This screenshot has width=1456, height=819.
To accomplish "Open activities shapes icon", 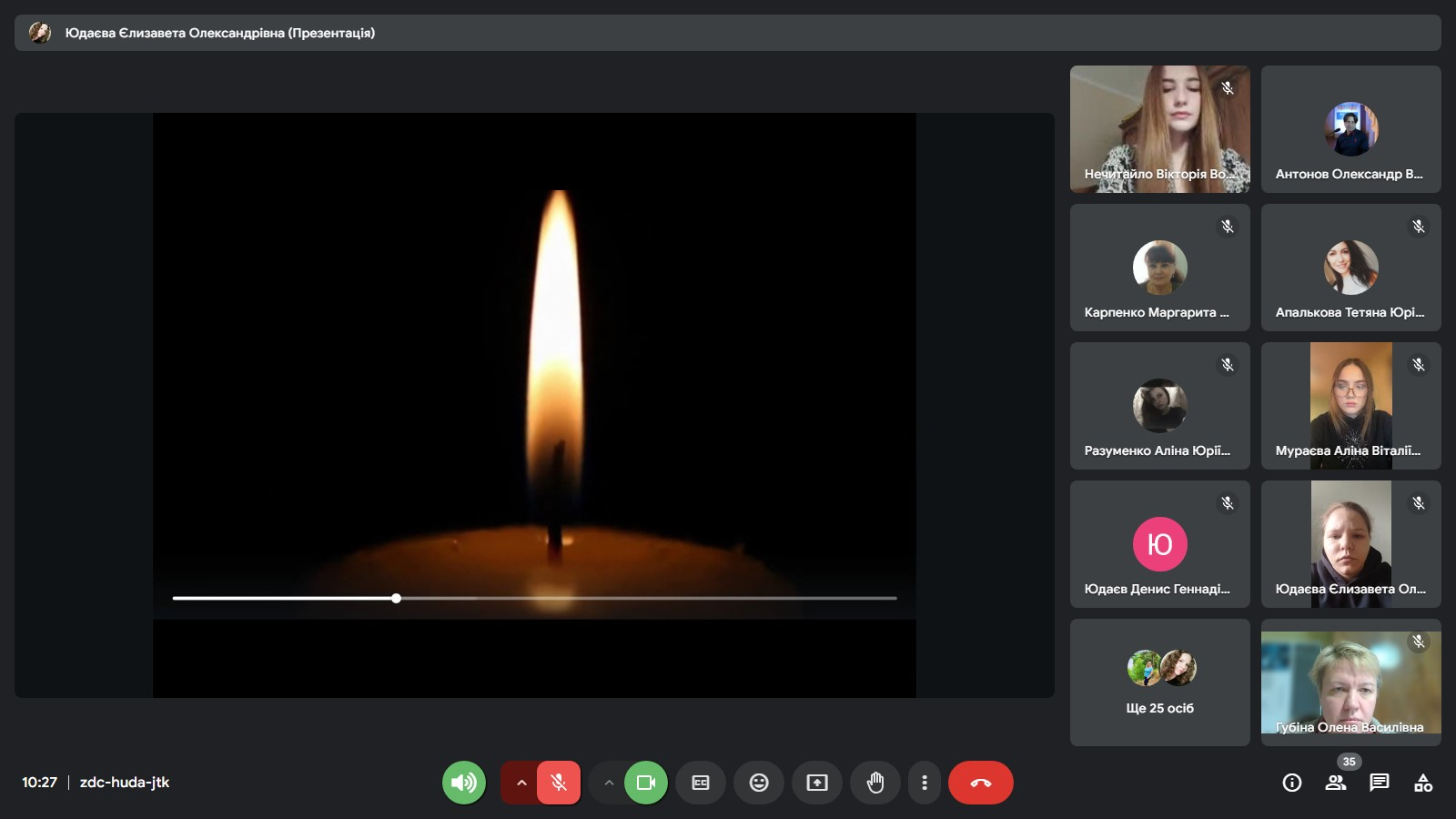I will pyautogui.click(x=1423, y=783).
